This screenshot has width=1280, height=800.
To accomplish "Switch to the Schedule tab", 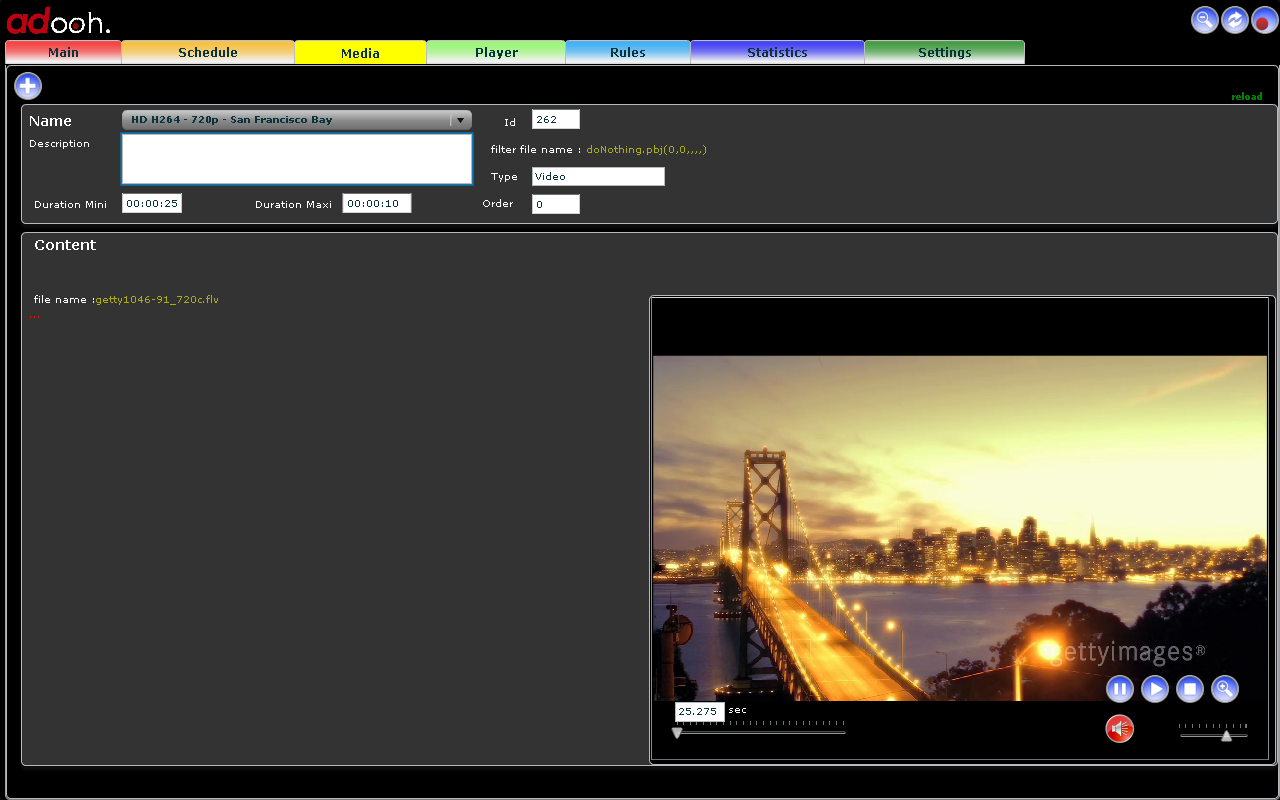I will point(208,52).
